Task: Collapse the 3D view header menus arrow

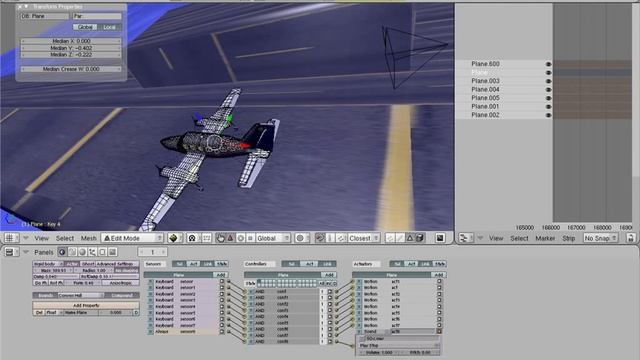Action: [26, 238]
